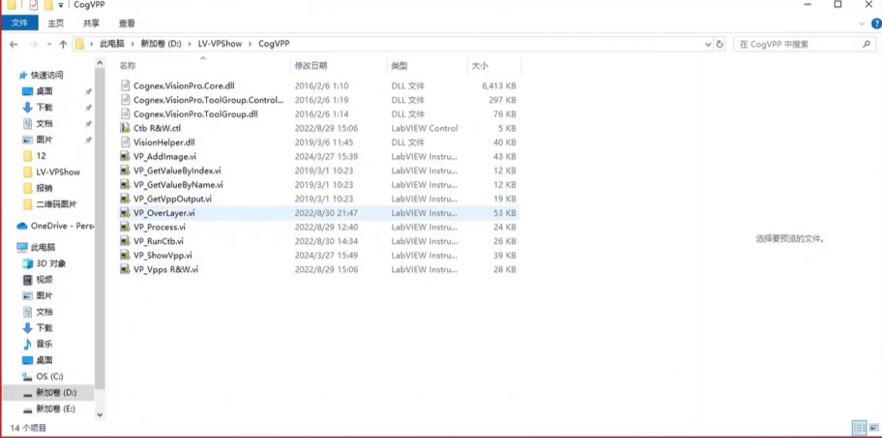Open the 共享 ribbon tab
The image size is (882, 438).
click(91, 23)
